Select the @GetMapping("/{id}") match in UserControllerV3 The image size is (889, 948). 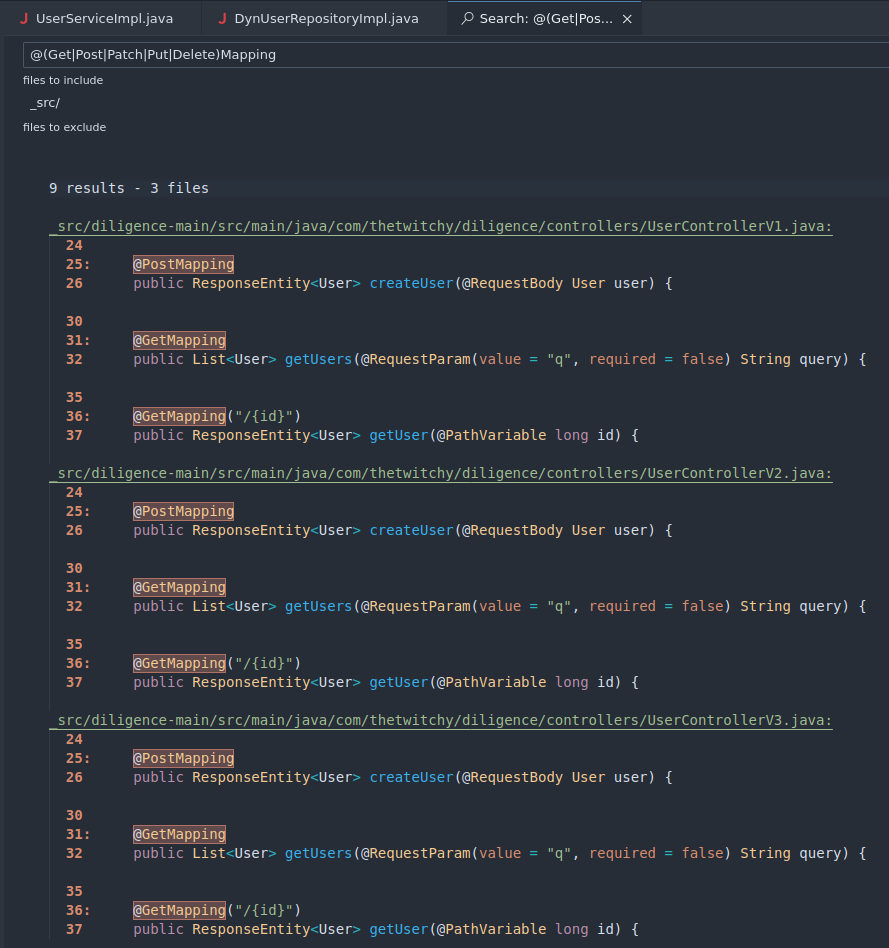click(x=216, y=910)
